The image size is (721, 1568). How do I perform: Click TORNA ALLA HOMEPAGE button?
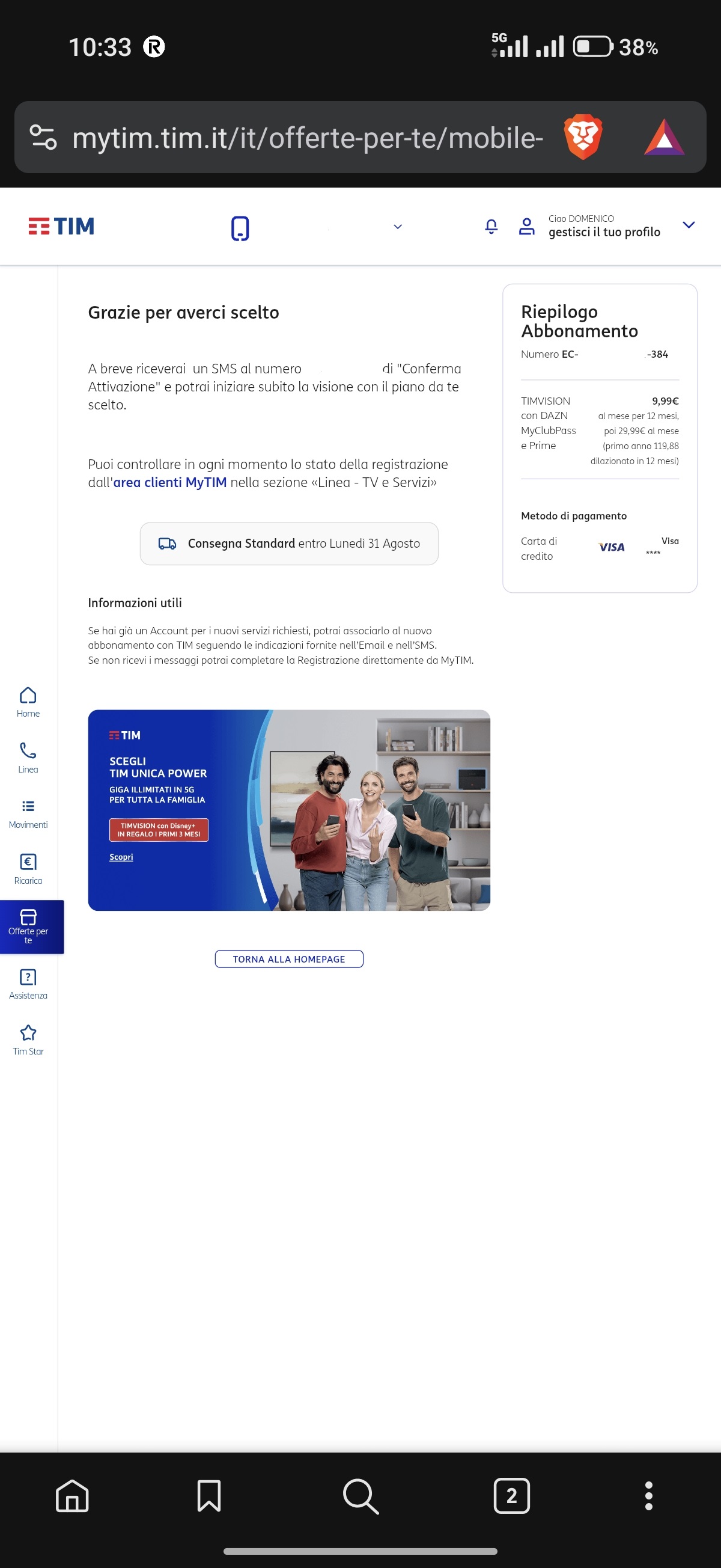point(289,959)
